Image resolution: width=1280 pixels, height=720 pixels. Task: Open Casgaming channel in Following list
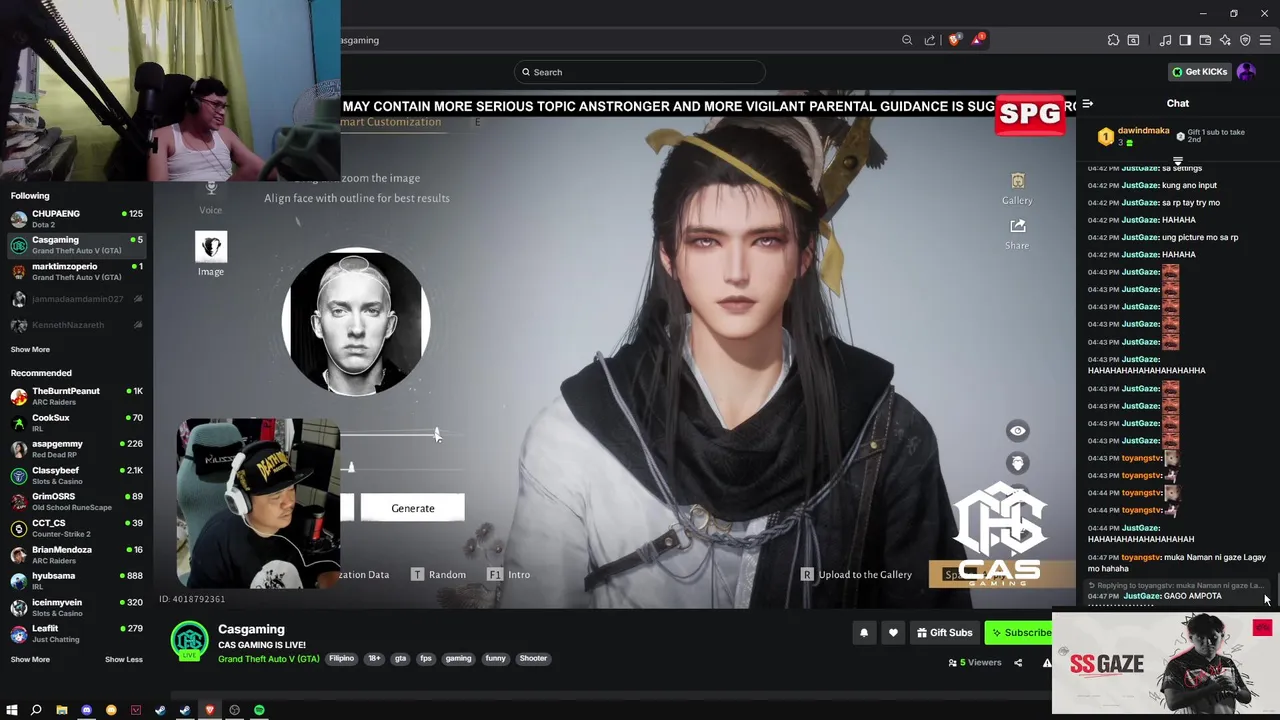pyautogui.click(x=77, y=245)
